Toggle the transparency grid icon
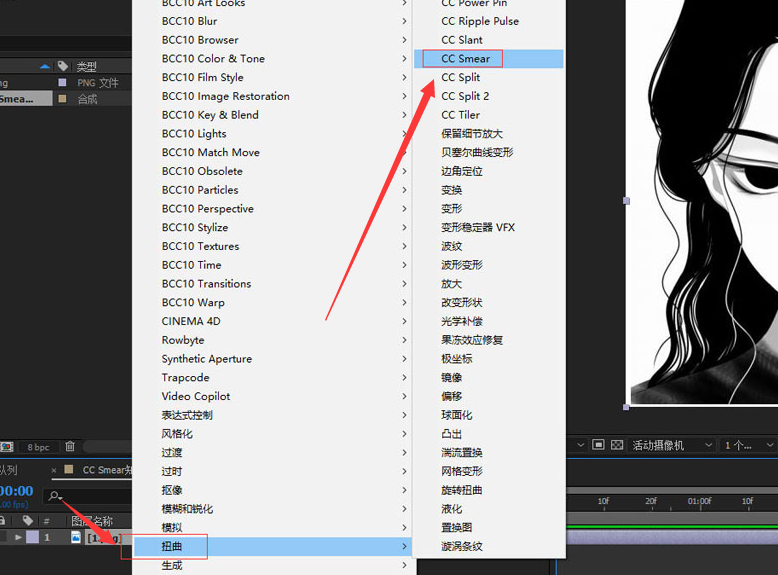The image size is (778, 575). (617, 445)
